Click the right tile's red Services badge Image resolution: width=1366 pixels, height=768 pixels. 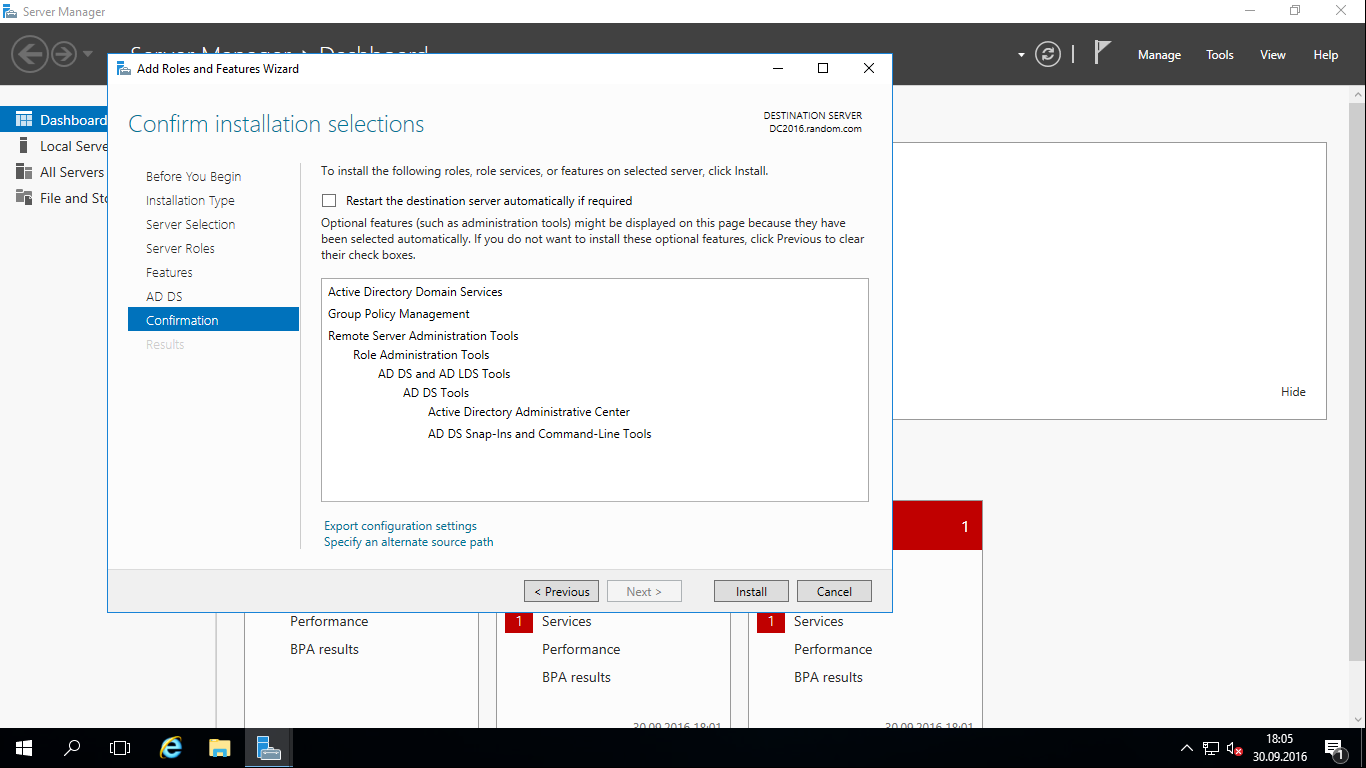coord(770,621)
